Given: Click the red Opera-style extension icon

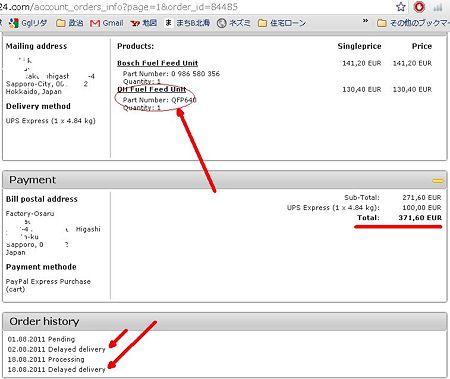Looking at the screenshot, I should click(x=419, y=7).
